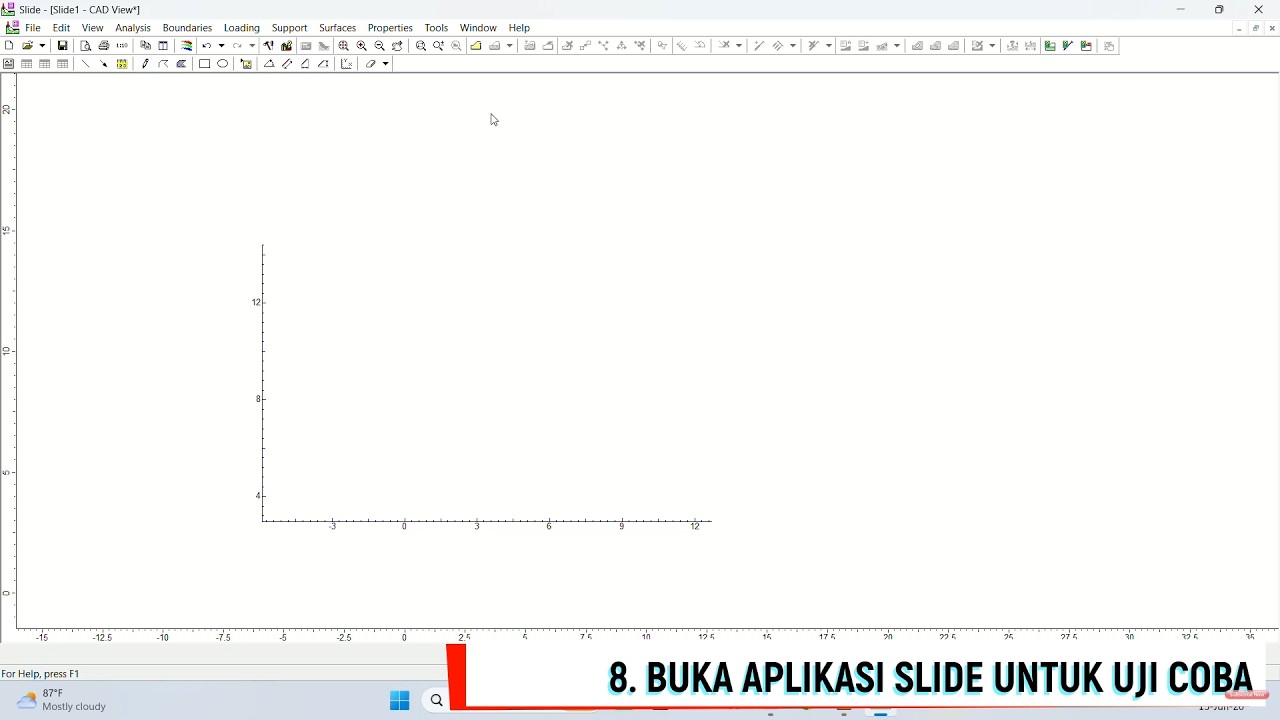This screenshot has width=1280, height=720.
Task: Click the Add External Boundary yellow icon
Action: [x=476, y=46]
